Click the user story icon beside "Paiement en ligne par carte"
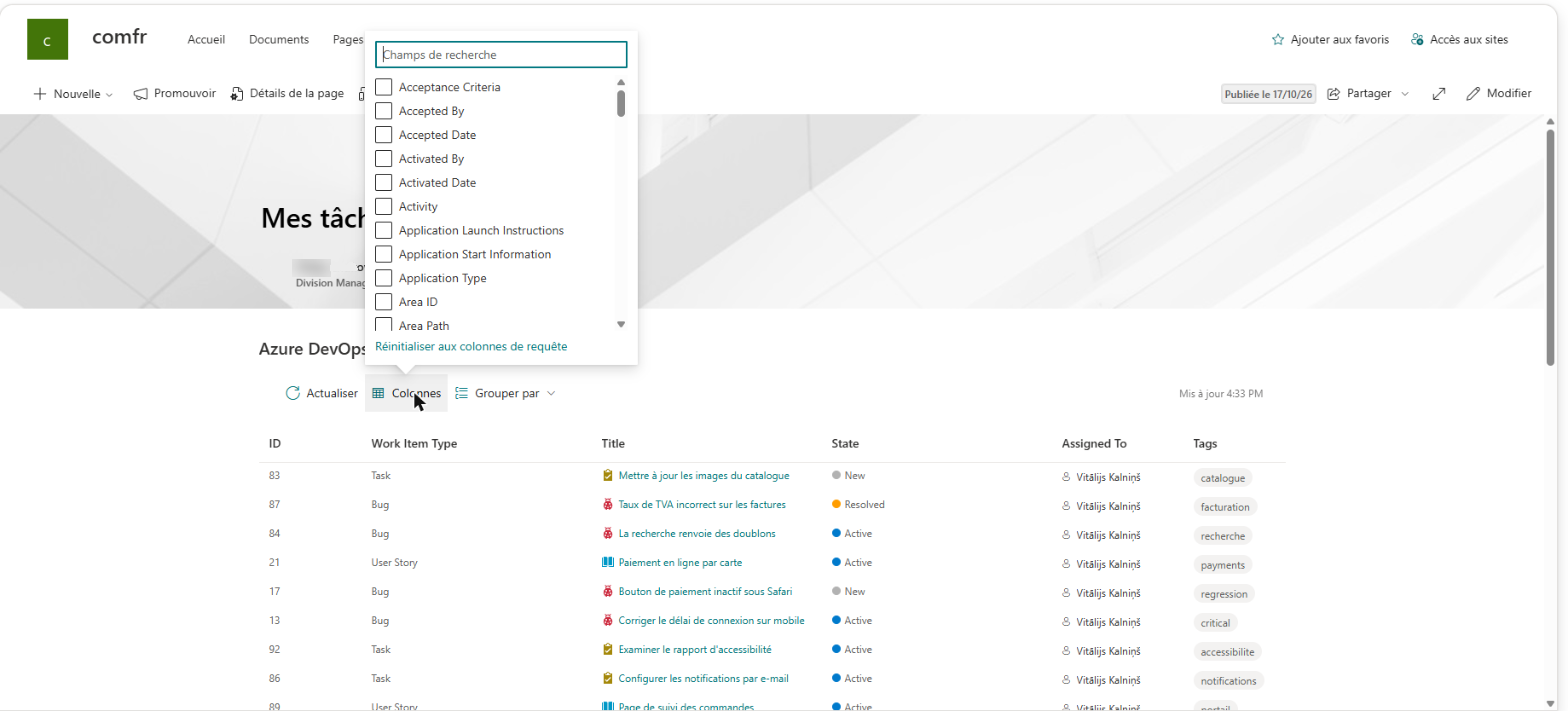The image size is (1568, 711). click(x=607, y=563)
